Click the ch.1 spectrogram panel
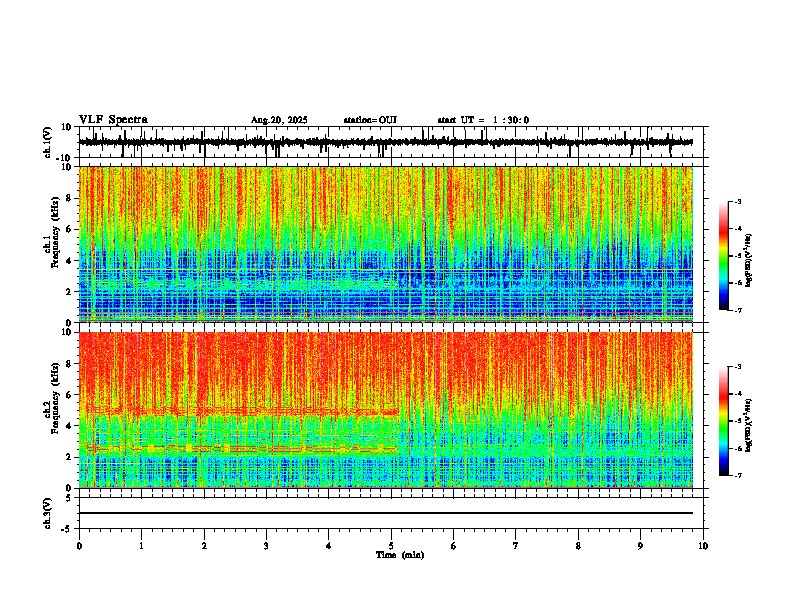The image size is (792, 612). click(385, 244)
